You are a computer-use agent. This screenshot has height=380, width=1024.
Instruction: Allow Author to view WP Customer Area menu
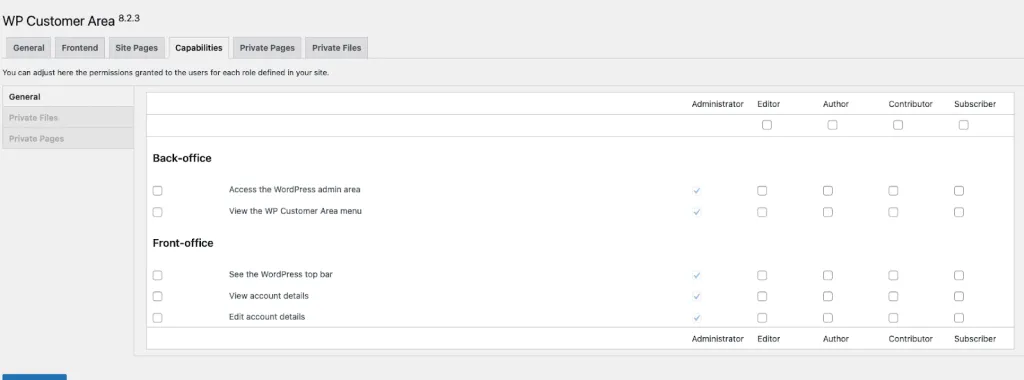tap(827, 212)
